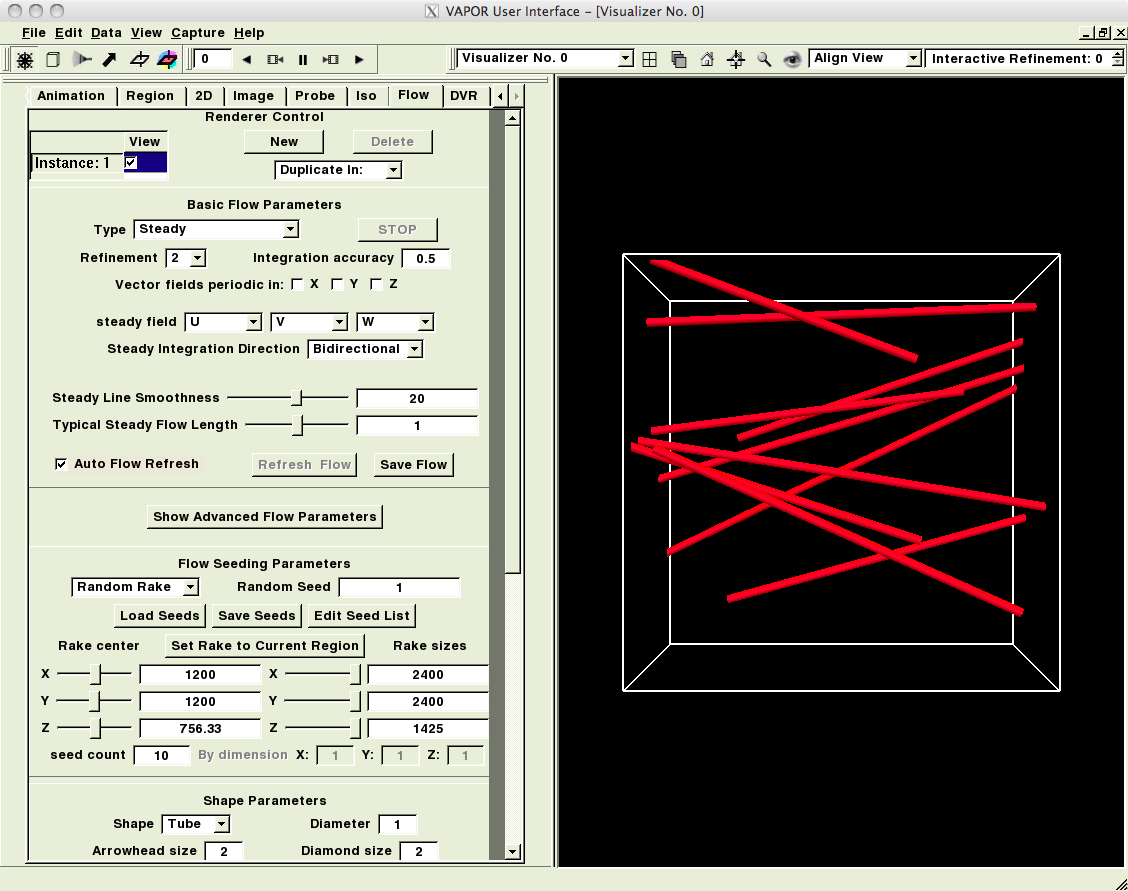The height and width of the screenshot is (891, 1128).
Task: Open Steady Integration Direction dropdown
Action: point(365,349)
